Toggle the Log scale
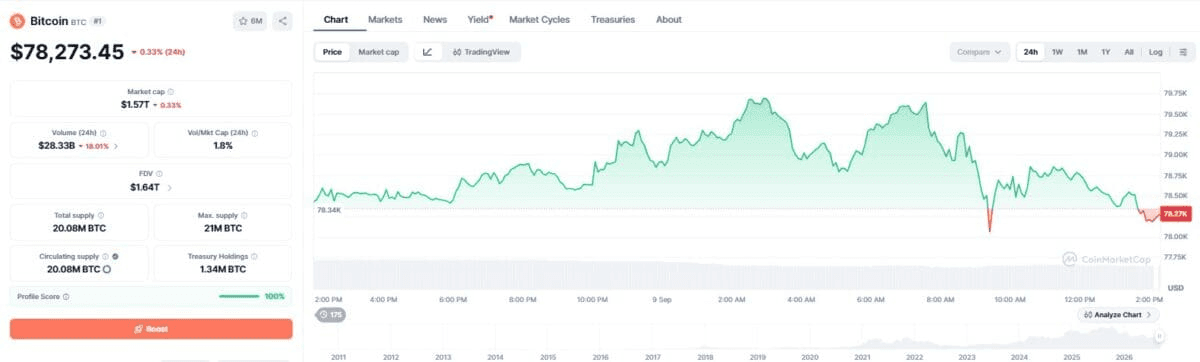 [1155, 52]
